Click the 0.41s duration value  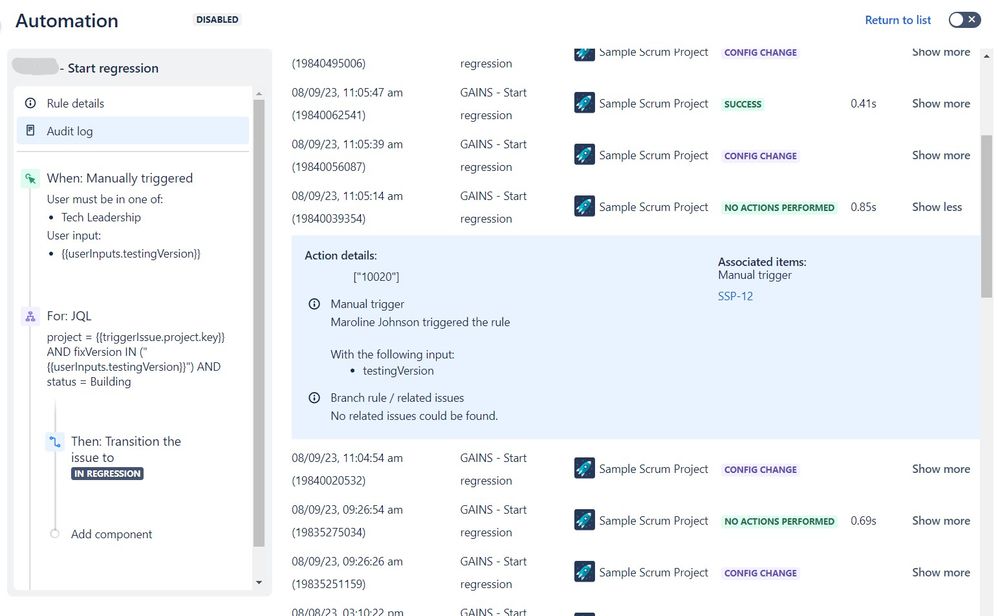pos(863,103)
